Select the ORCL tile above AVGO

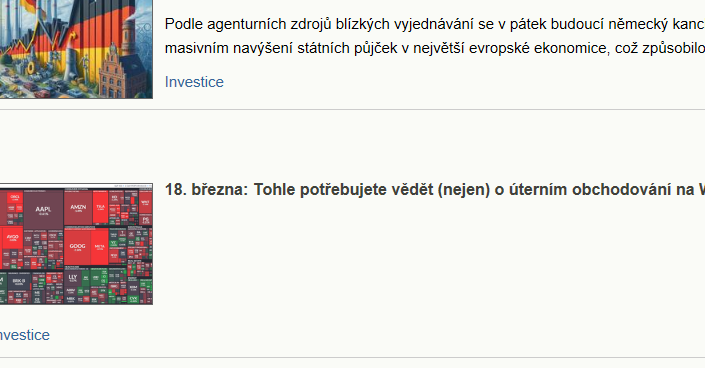click(15, 197)
